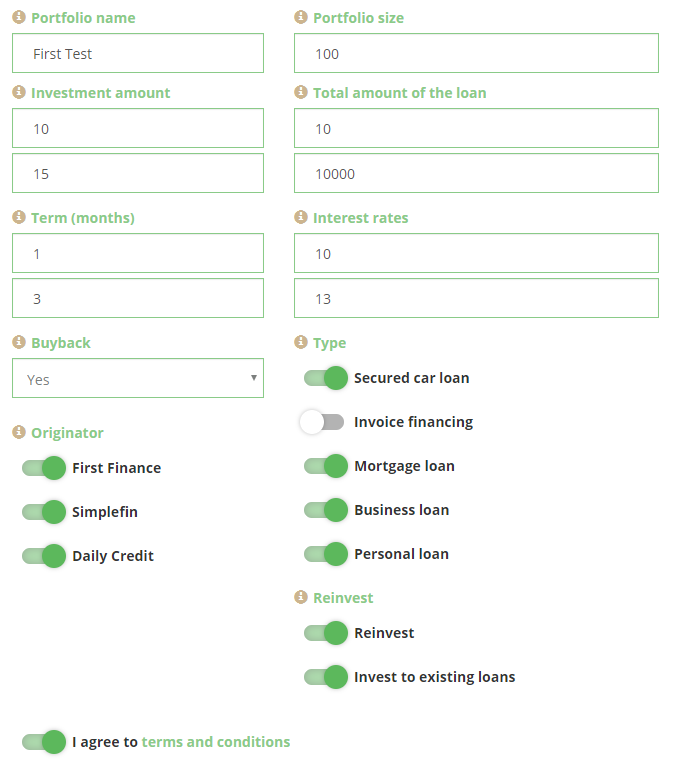Toggle off Invest to existing loans

pyautogui.click(x=326, y=677)
